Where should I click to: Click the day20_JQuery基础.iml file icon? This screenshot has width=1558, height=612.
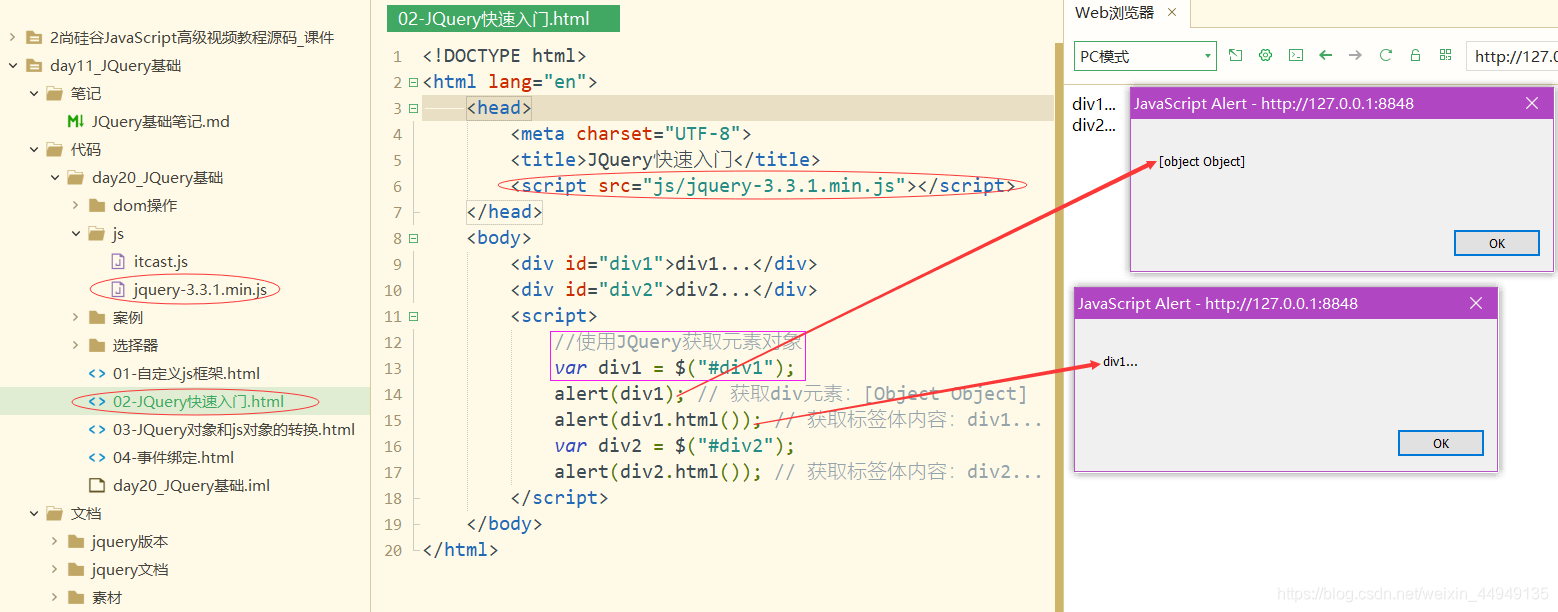point(96,485)
